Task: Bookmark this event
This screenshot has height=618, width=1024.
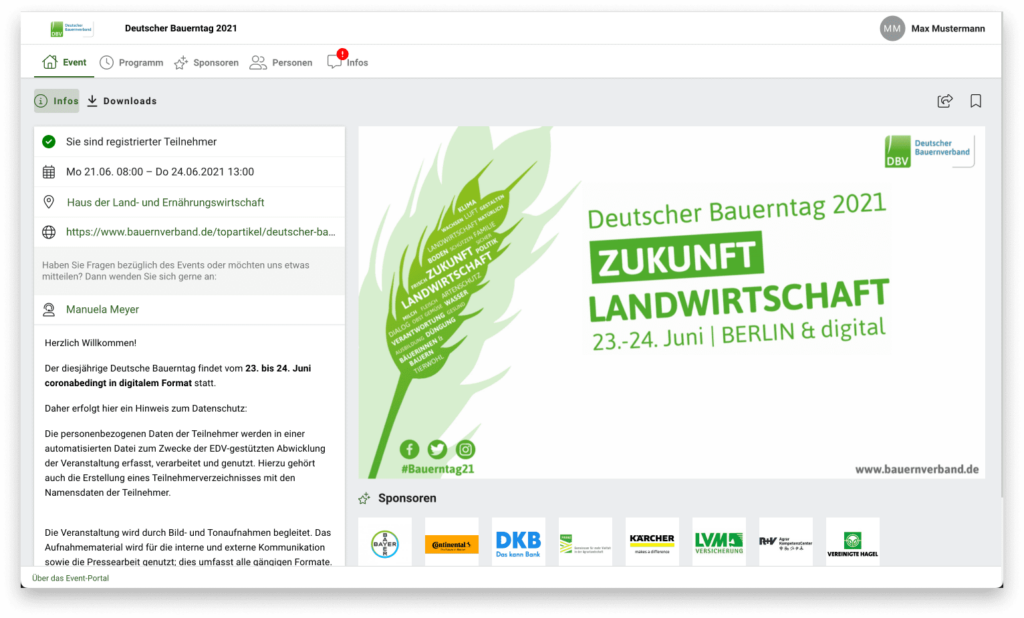Action: click(x=976, y=100)
